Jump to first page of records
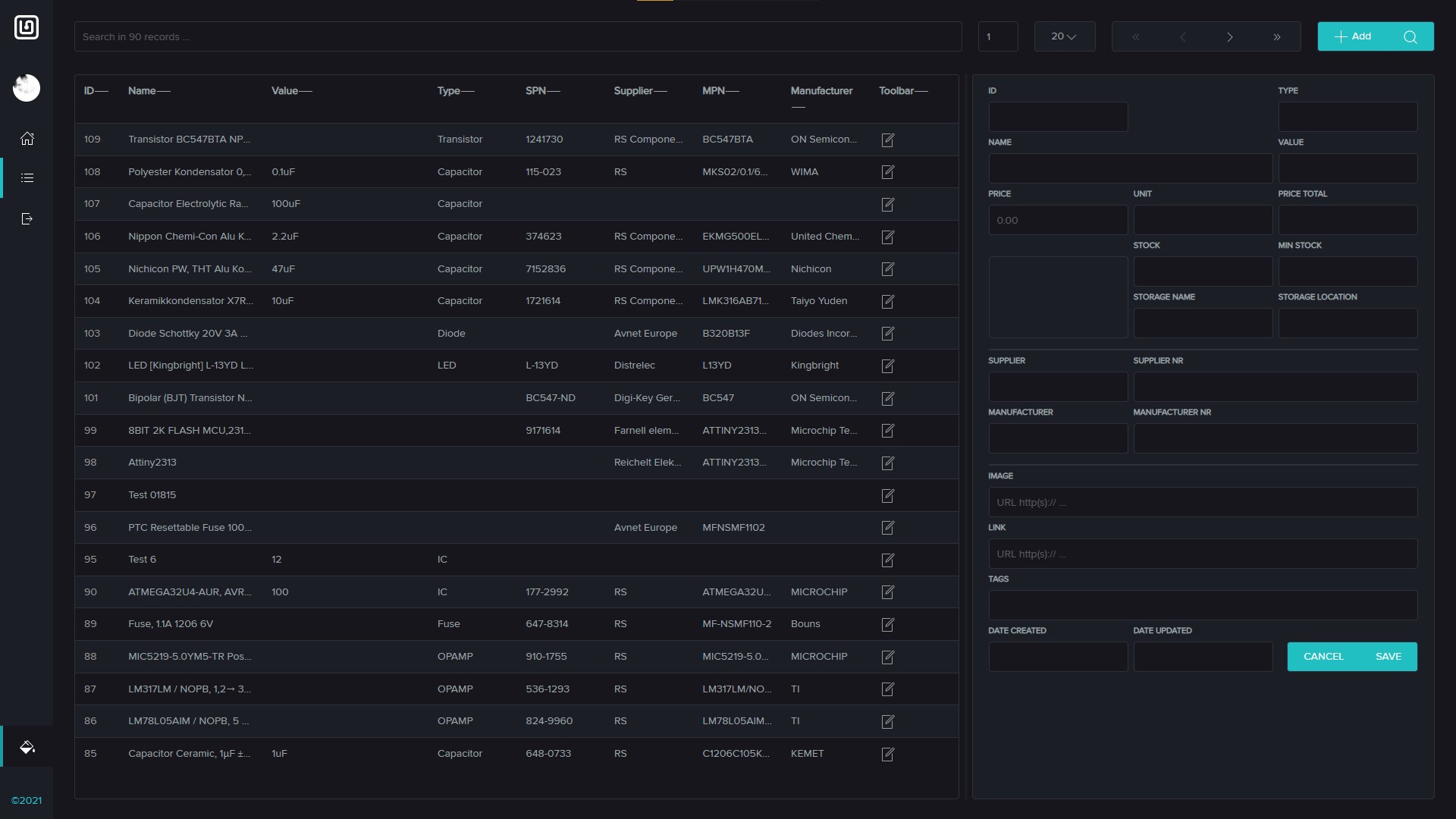 (1135, 37)
